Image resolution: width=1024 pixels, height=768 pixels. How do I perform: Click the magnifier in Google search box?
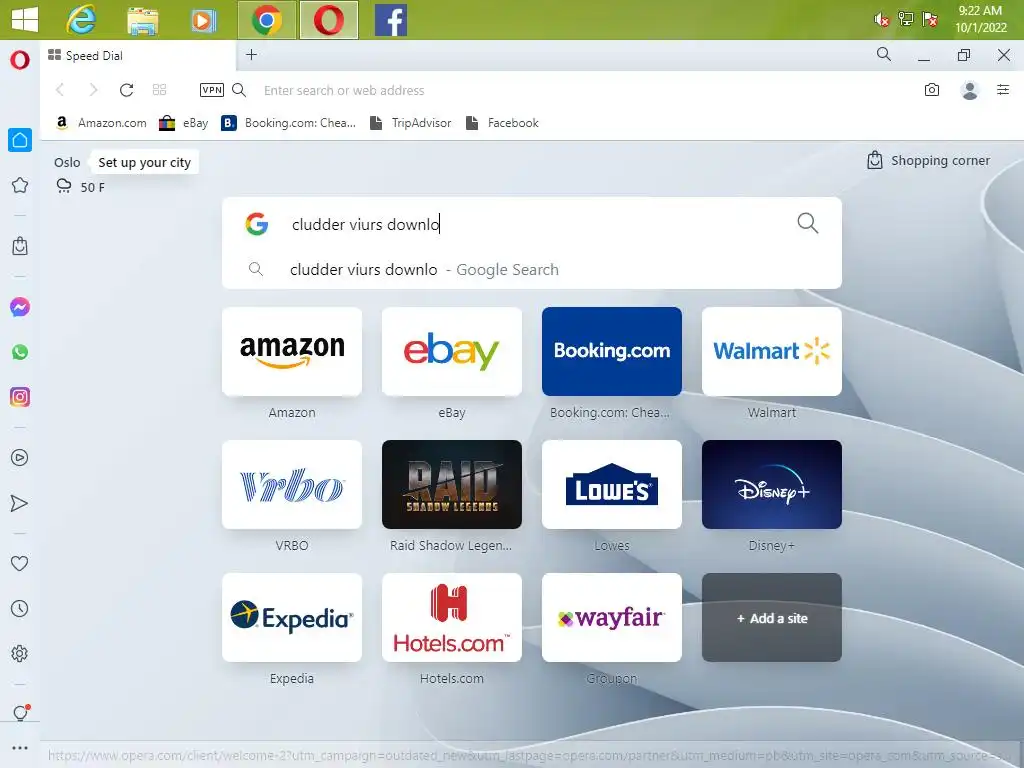click(x=808, y=223)
